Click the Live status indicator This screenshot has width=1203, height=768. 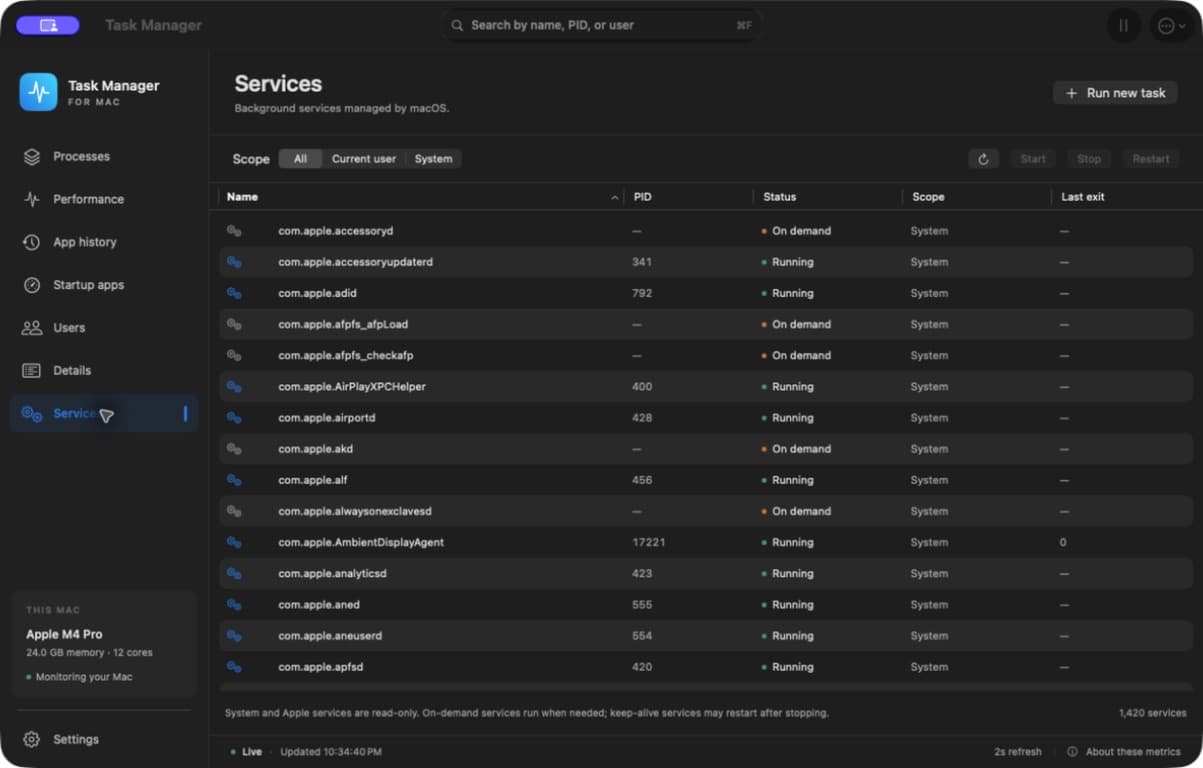[x=246, y=752]
